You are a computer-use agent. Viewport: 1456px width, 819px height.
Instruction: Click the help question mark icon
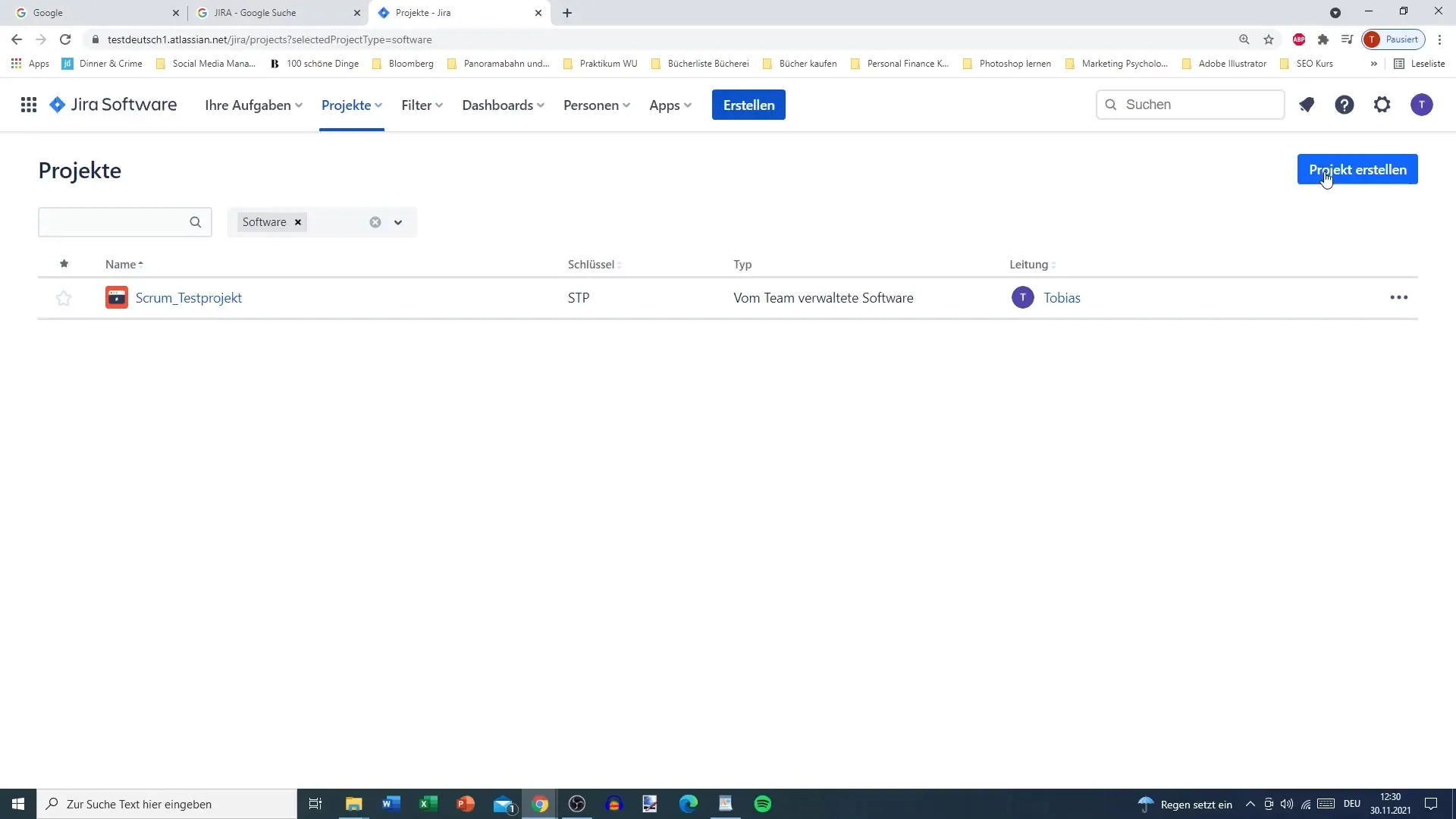coord(1344,105)
